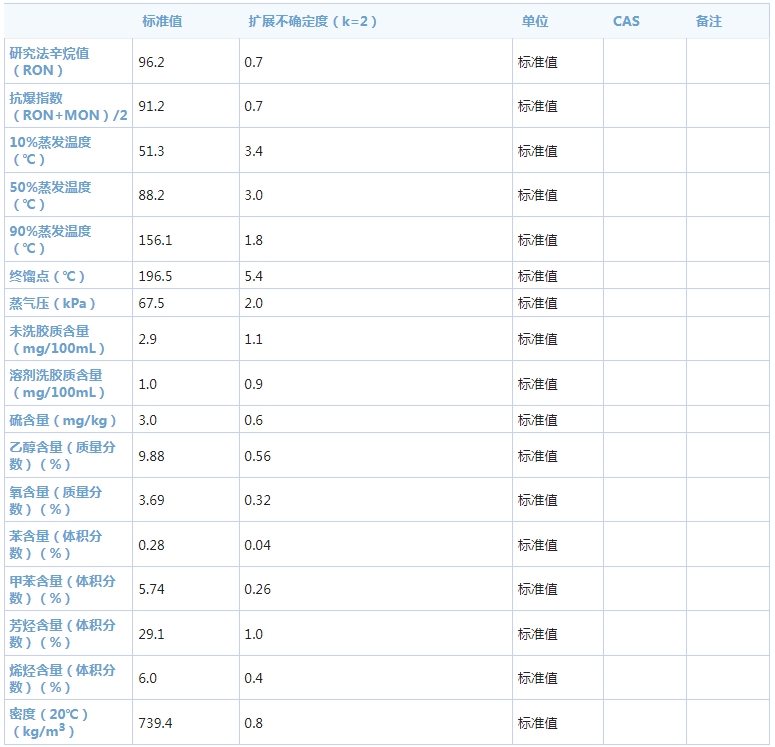Click the 备注 column header
The height and width of the screenshot is (747, 775).
point(708,21)
